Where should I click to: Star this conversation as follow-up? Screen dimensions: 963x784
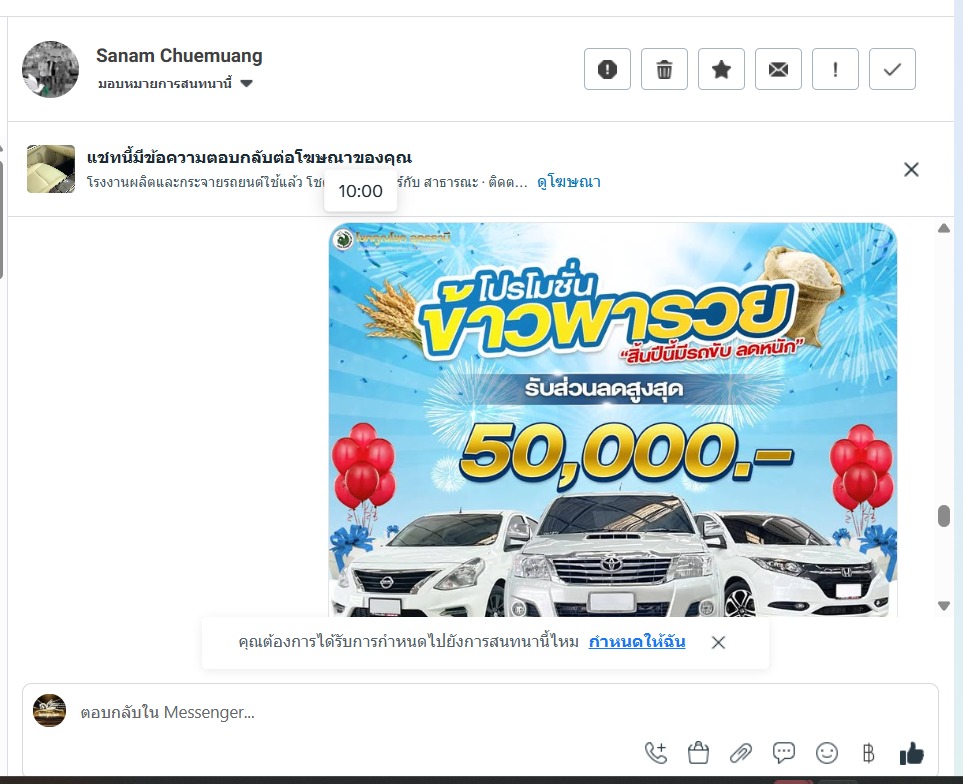(x=721, y=69)
